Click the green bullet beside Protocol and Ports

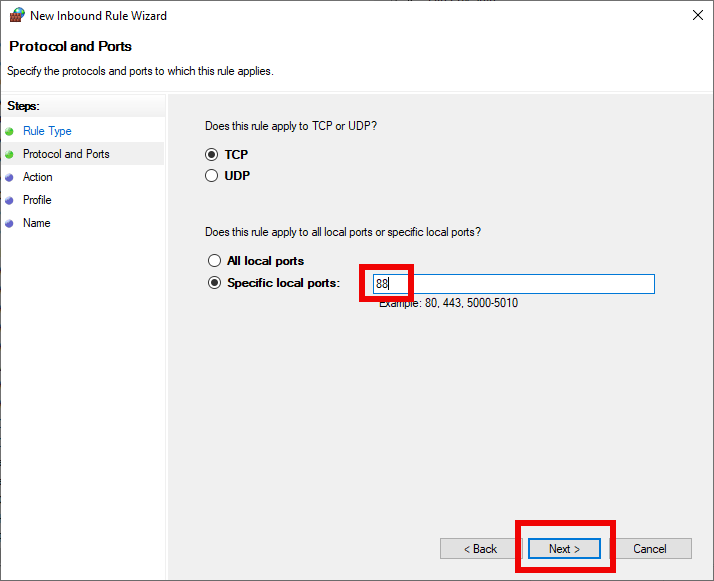click(x=9, y=155)
